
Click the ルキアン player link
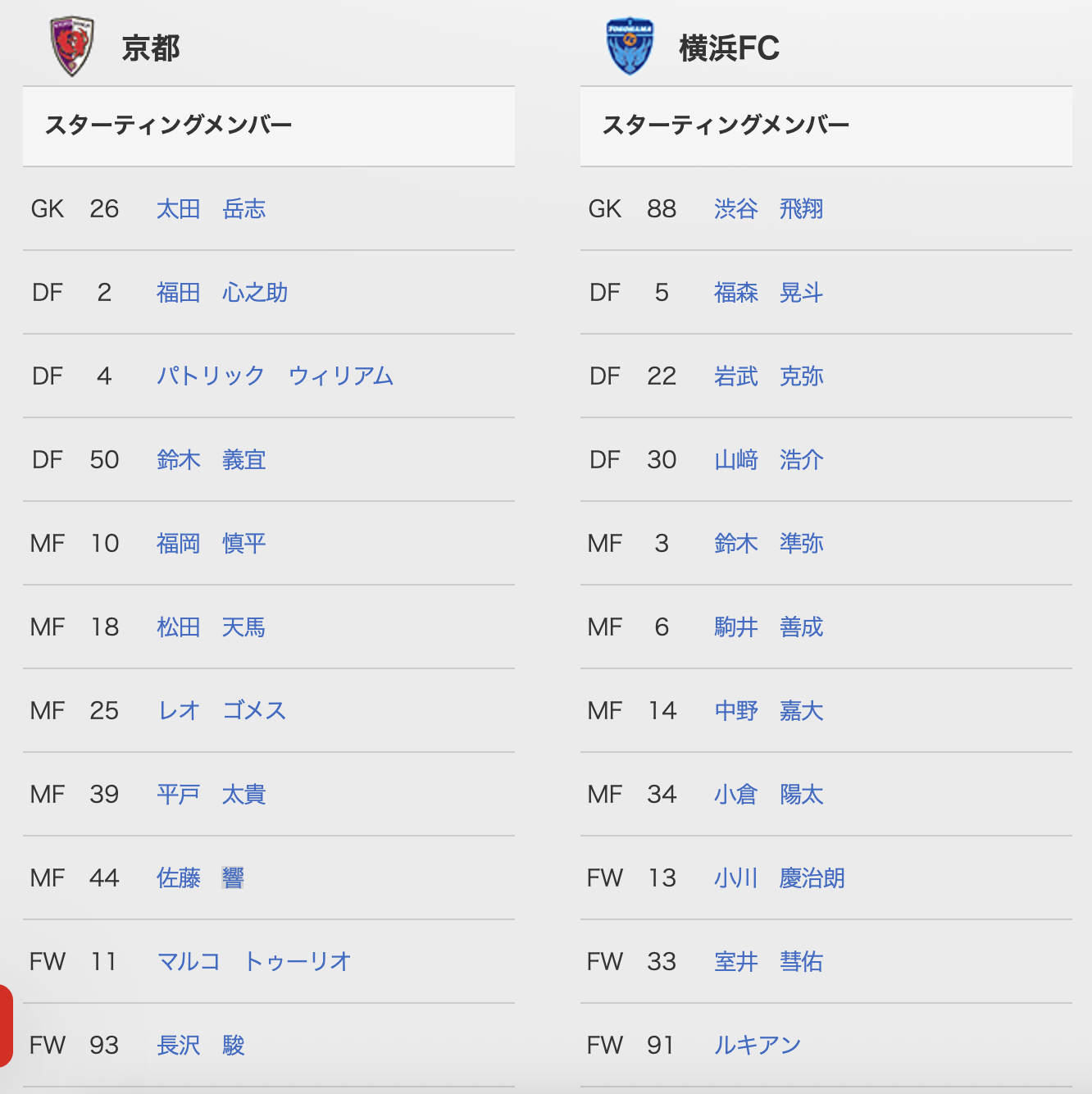pos(758,1046)
